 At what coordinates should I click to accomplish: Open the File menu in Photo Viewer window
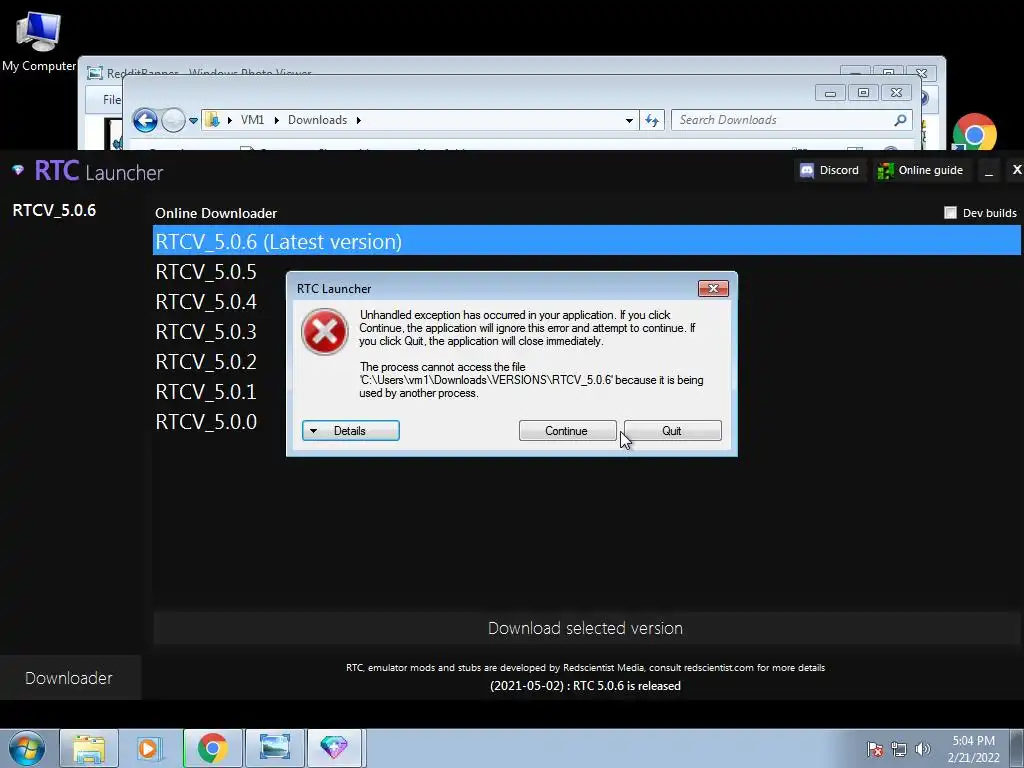pyautogui.click(x=112, y=99)
